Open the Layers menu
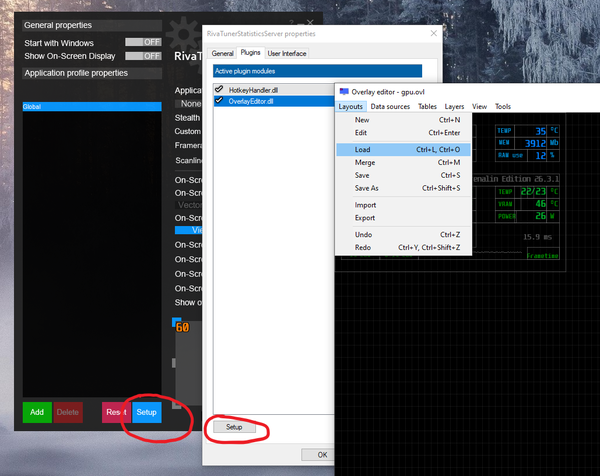The height and width of the screenshot is (476, 600). point(454,106)
